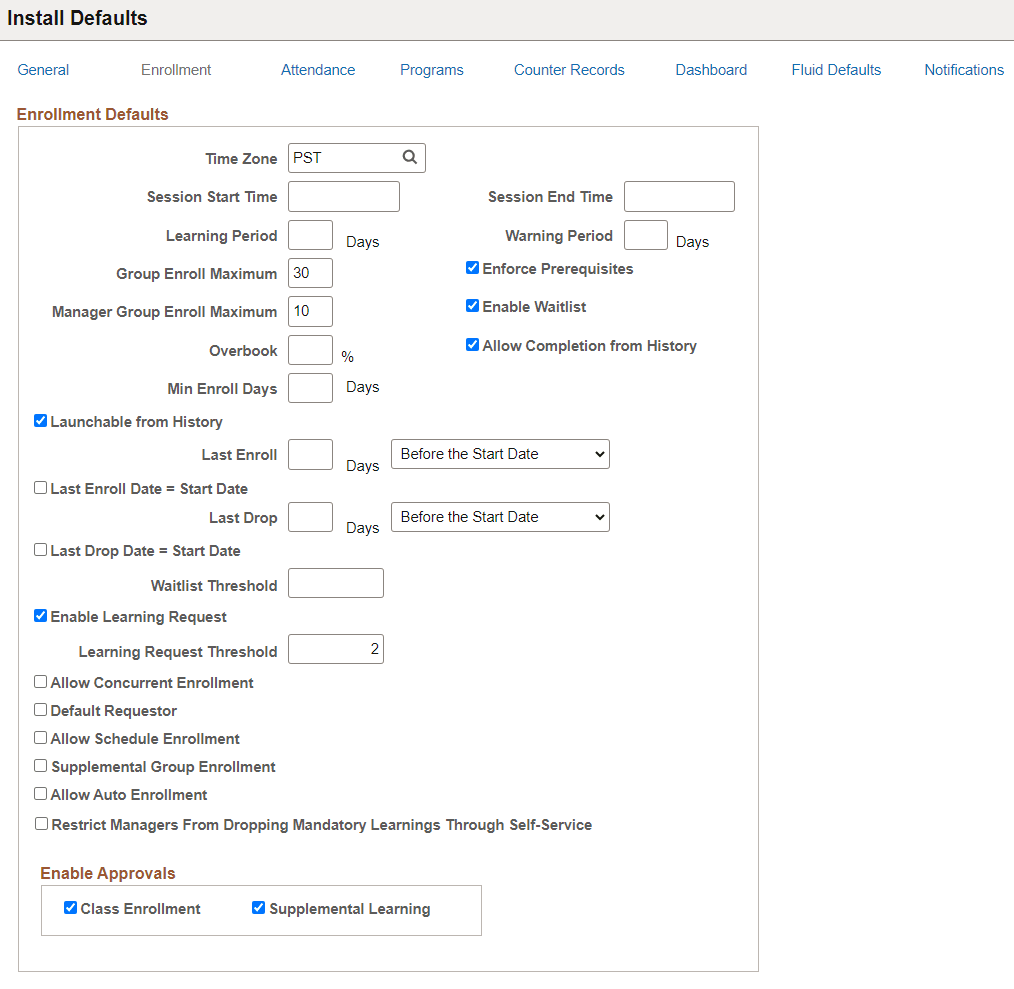
Task: Click the Session Start Time input field
Action: pyautogui.click(x=343, y=196)
